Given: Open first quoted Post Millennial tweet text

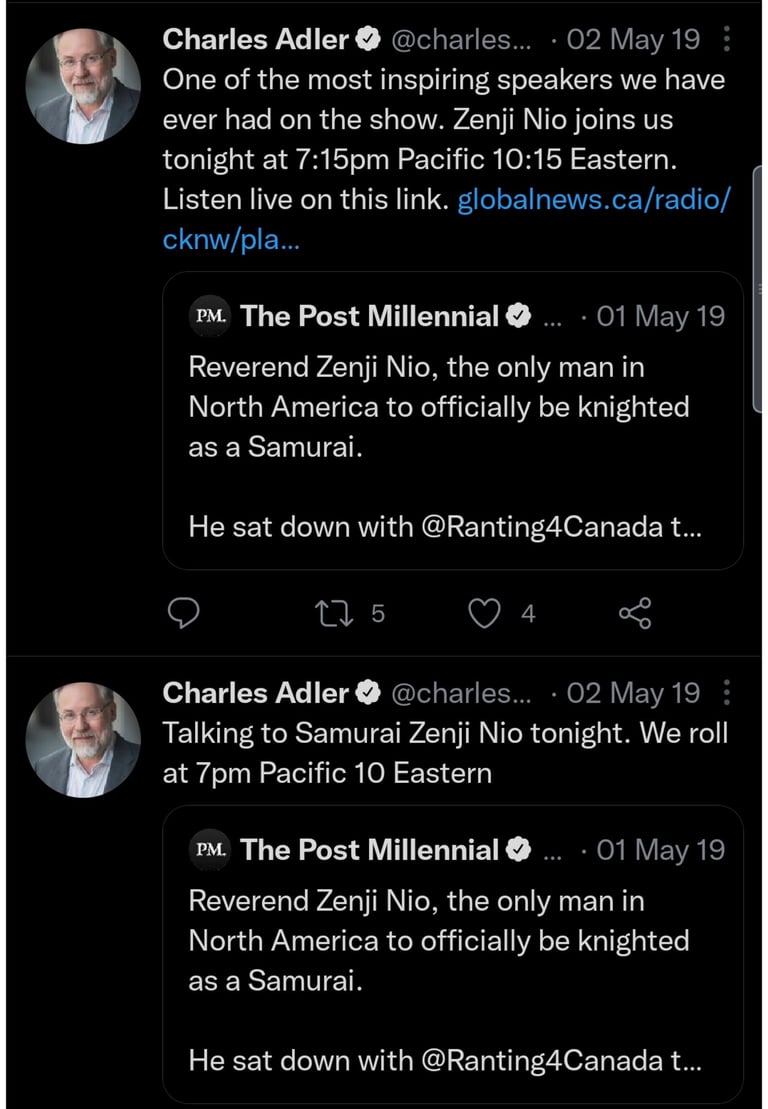Looking at the screenshot, I should (x=438, y=407).
